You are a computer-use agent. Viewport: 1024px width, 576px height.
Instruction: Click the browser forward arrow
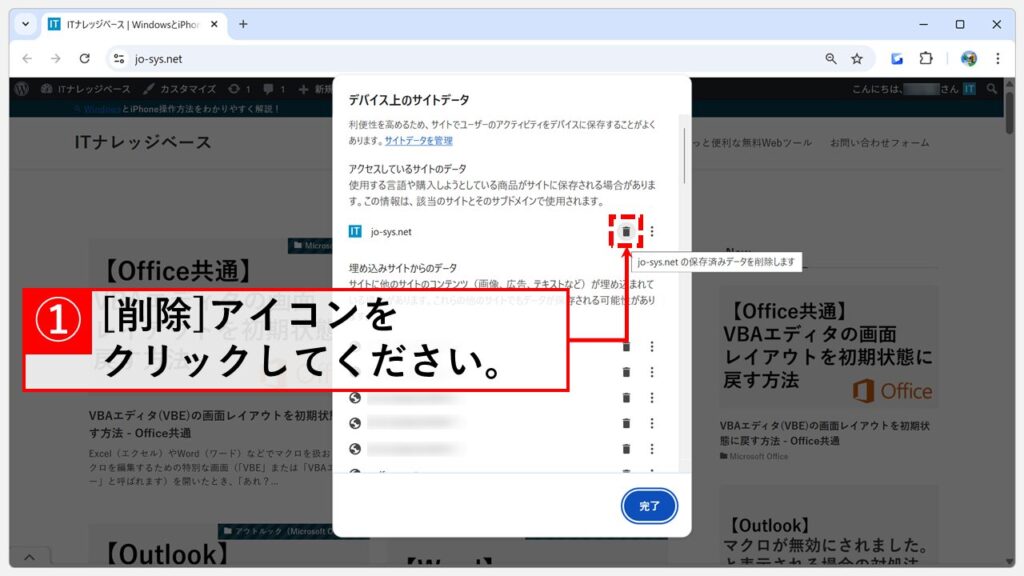coord(56,59)
